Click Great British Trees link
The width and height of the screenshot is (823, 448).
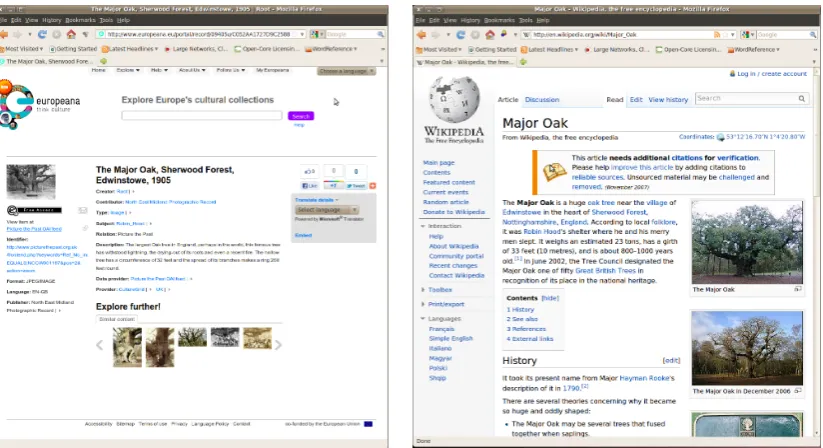point(605,271)
